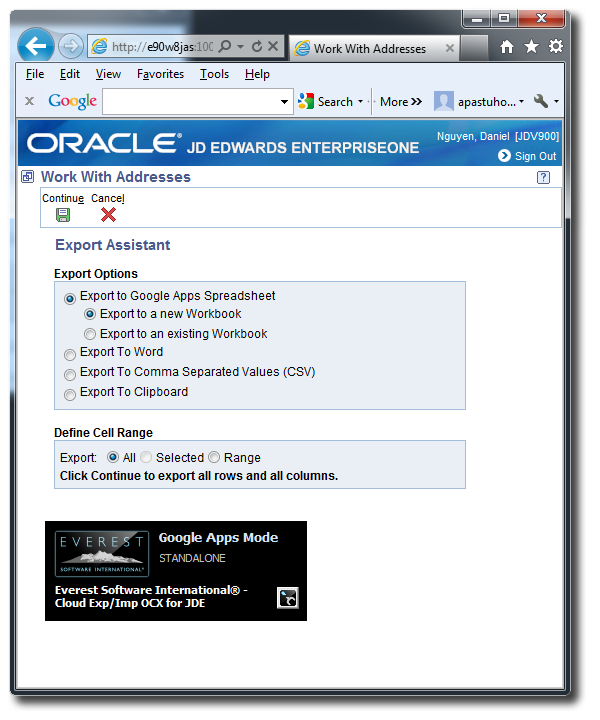This screenshot has height=720, width=600.
Task: Open the View menu
Action: click(x=108, y=74)
